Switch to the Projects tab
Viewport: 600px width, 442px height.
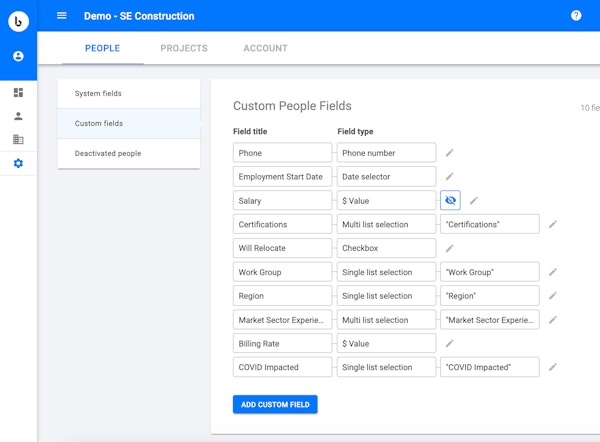184,48
